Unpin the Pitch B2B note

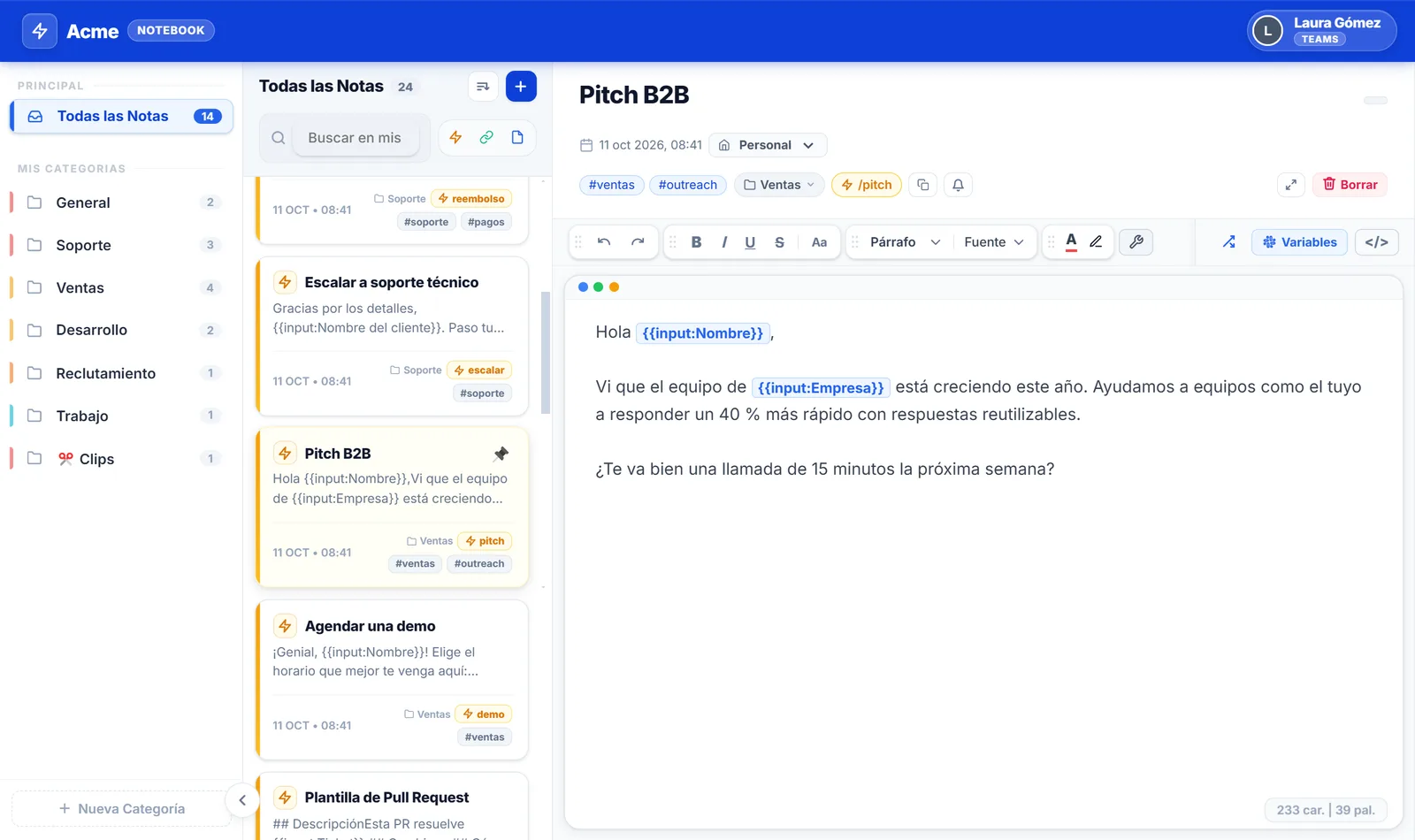coord(501,454)
